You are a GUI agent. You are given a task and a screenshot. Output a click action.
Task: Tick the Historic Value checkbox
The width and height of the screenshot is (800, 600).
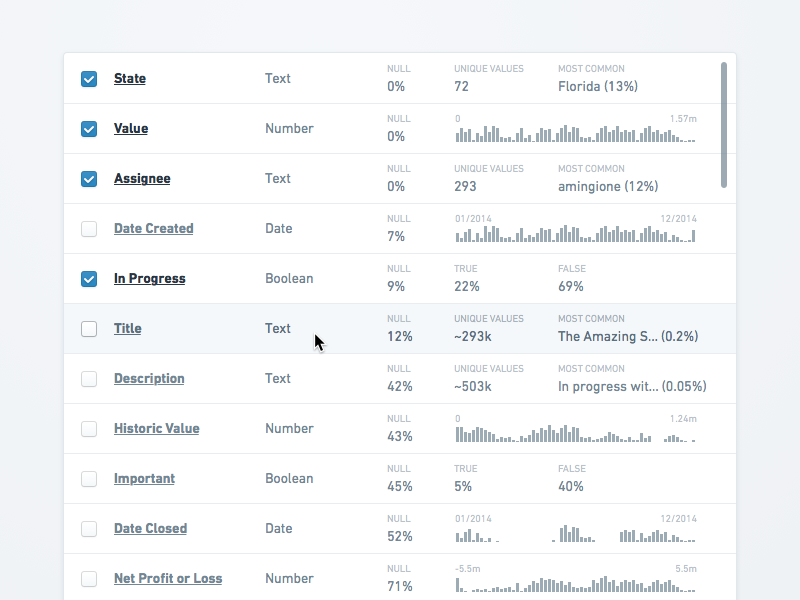[89, 429]
